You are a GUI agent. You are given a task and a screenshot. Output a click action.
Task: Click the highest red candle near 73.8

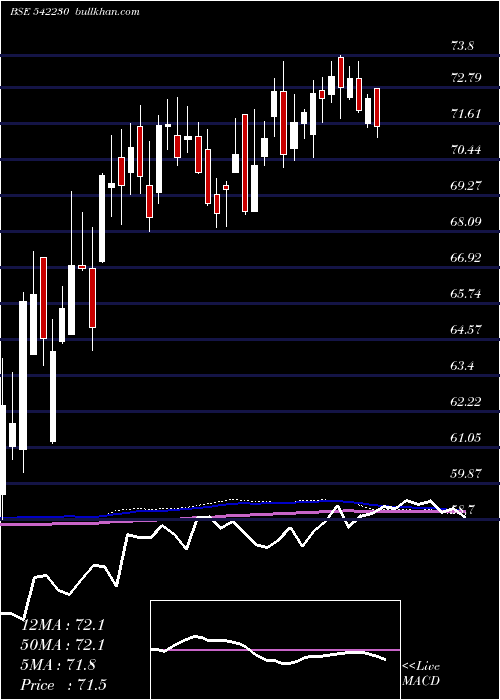(341, 72)
